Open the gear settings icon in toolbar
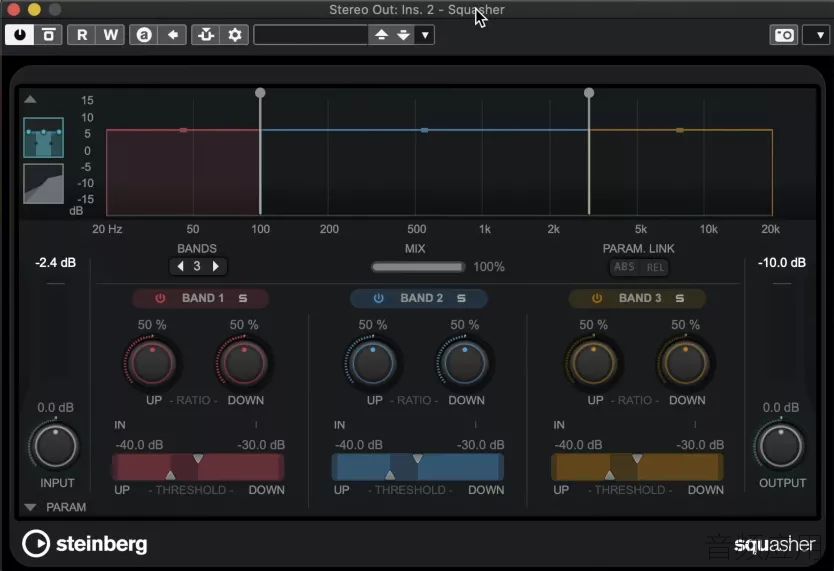 [x=235, y=35]
